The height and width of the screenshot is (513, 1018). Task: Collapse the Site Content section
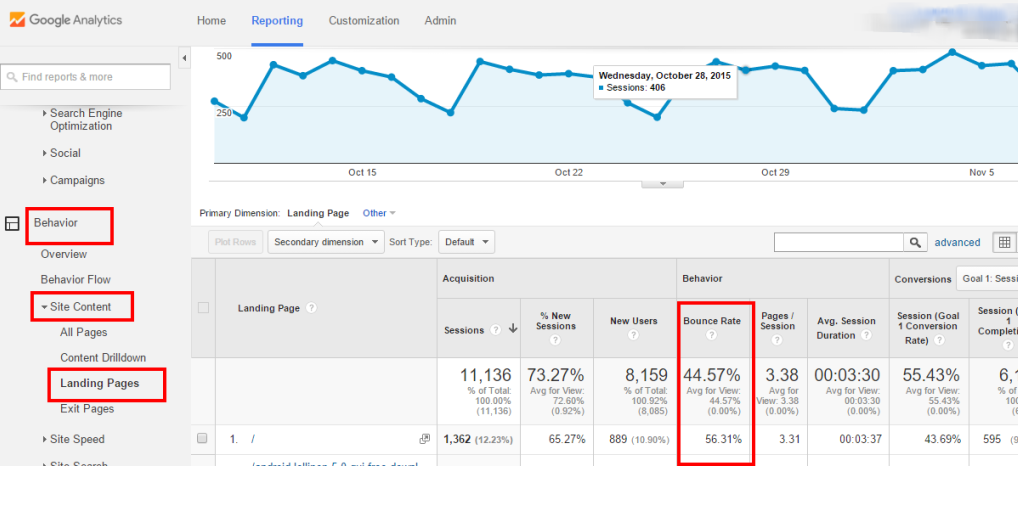click(x=77, y=307)
